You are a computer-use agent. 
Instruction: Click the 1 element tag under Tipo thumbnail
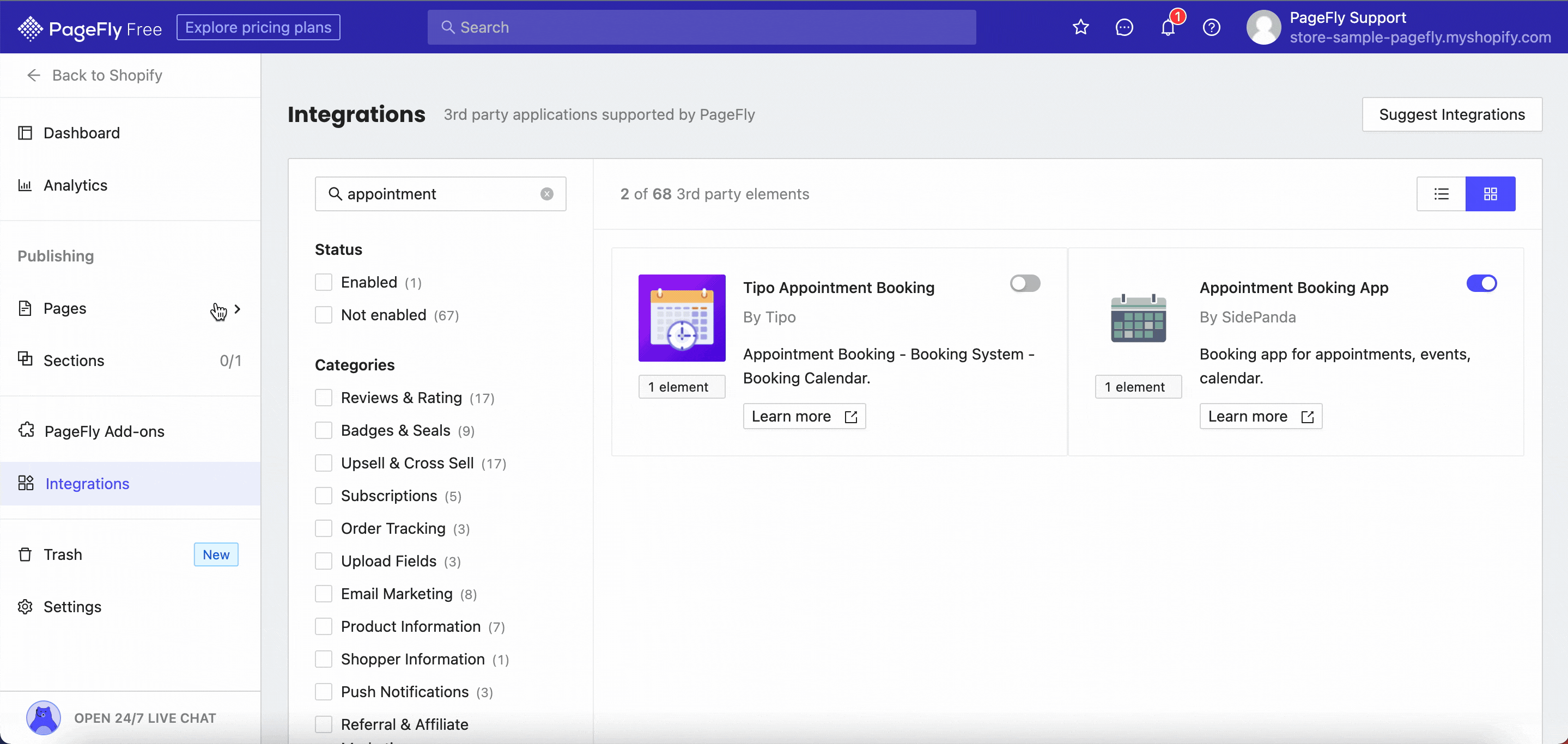pos(682,387)
